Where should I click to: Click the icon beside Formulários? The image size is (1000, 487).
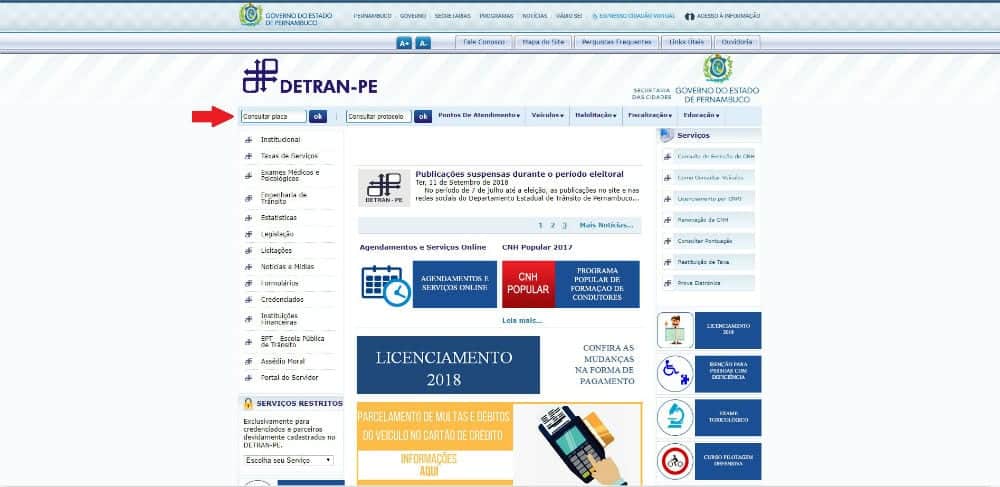(x=249, y=284)
